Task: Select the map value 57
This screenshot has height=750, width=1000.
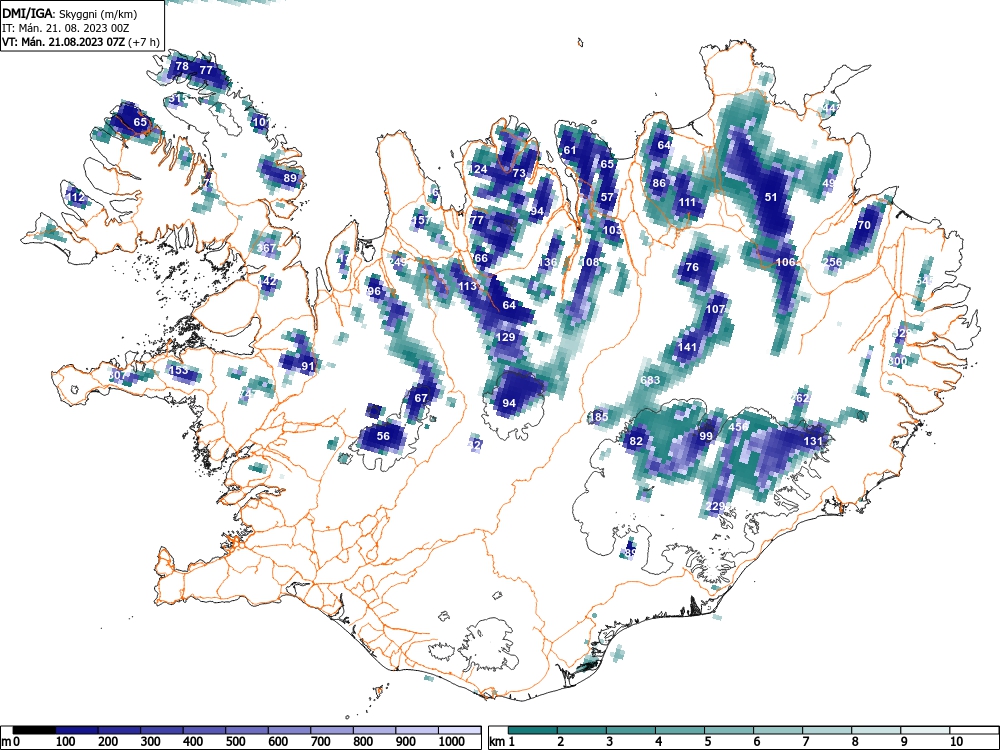Action: (x=607, y=197)
